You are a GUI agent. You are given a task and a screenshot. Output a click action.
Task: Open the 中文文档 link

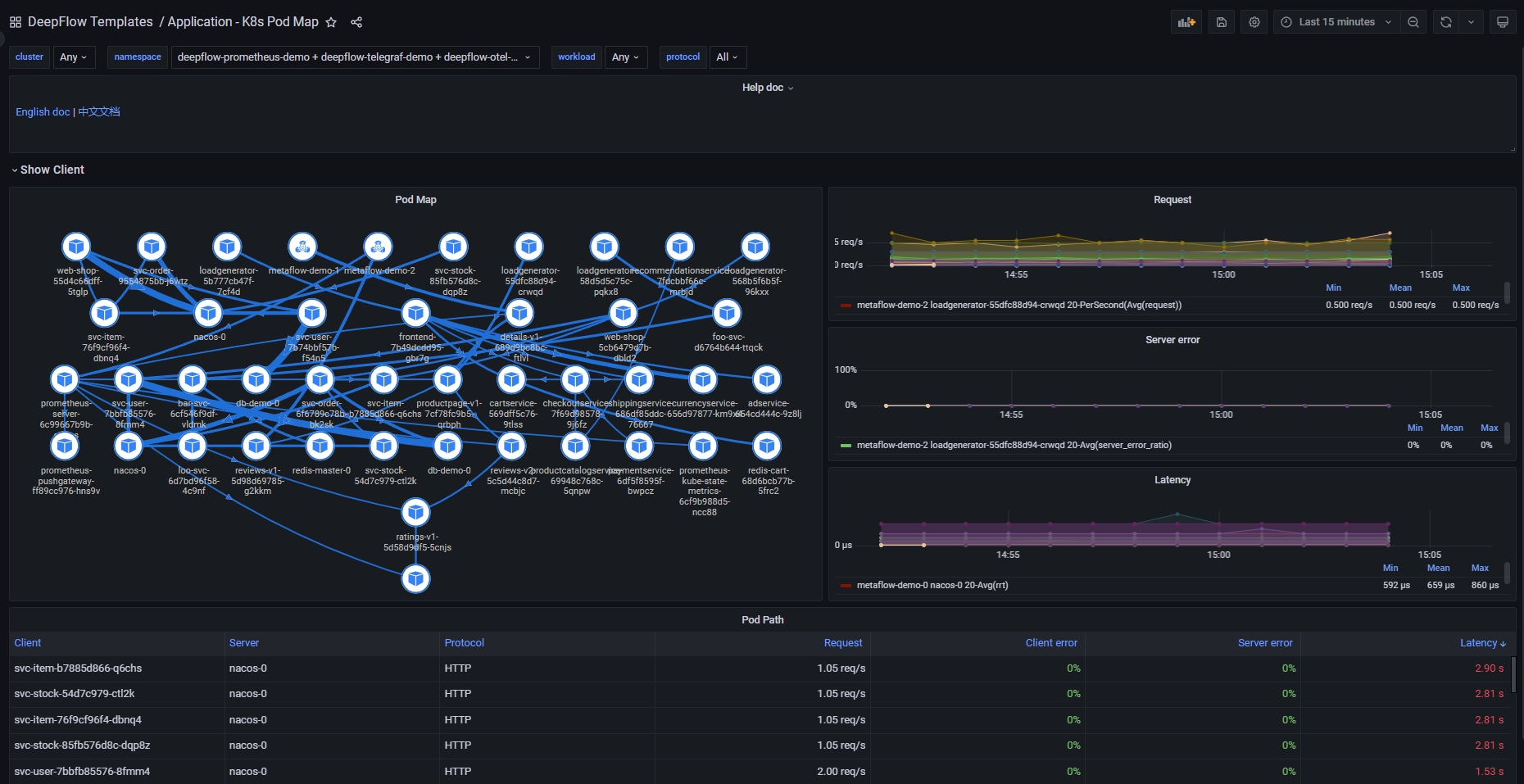(x=99, y=111)
